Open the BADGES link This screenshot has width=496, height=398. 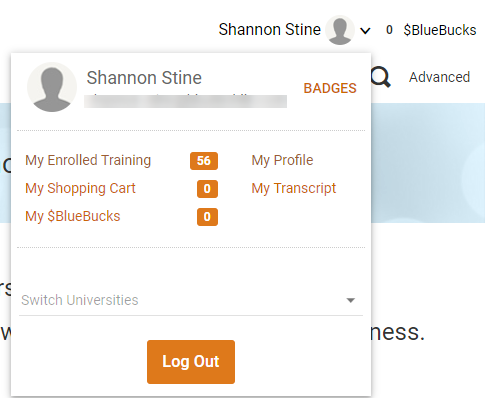(x=330, y=88)
